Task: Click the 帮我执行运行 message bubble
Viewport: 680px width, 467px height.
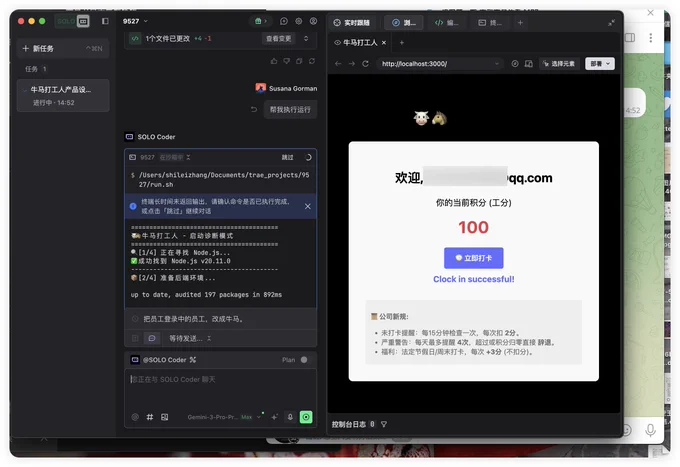Action: point(290,110)
